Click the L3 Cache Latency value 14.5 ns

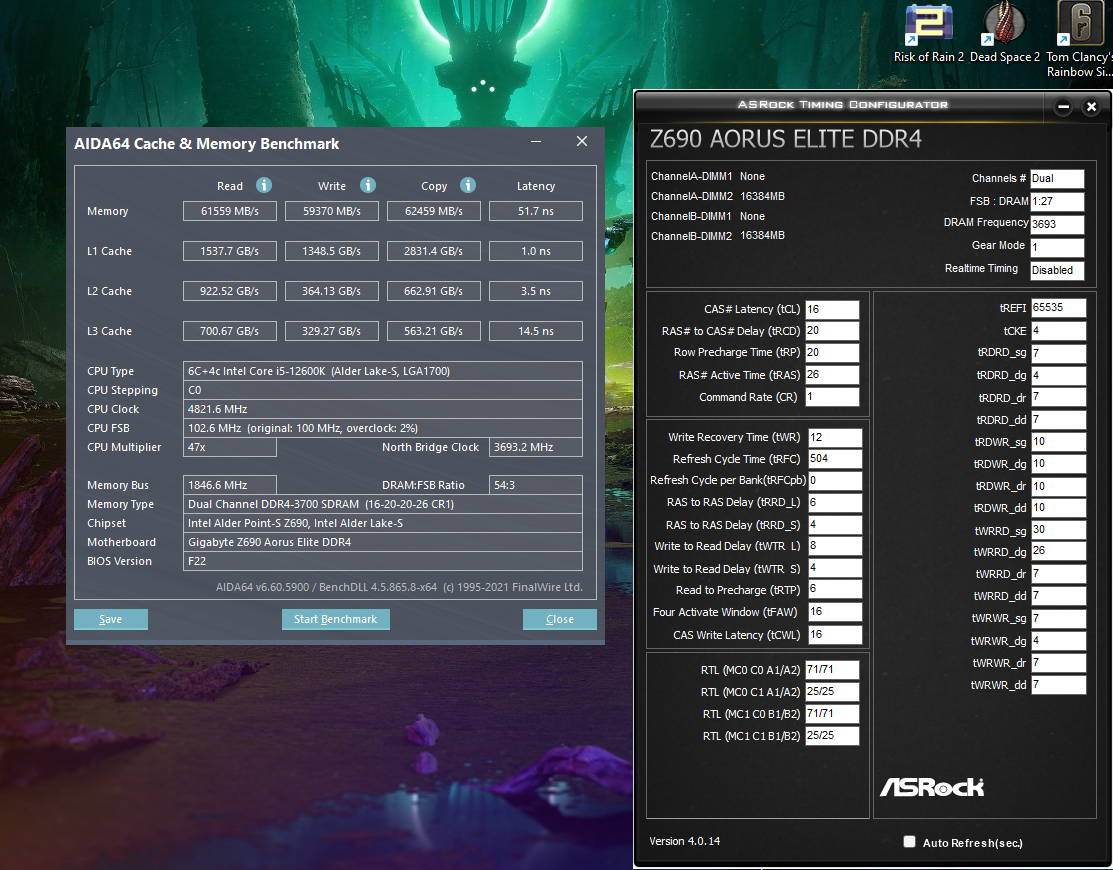[536, 331]
